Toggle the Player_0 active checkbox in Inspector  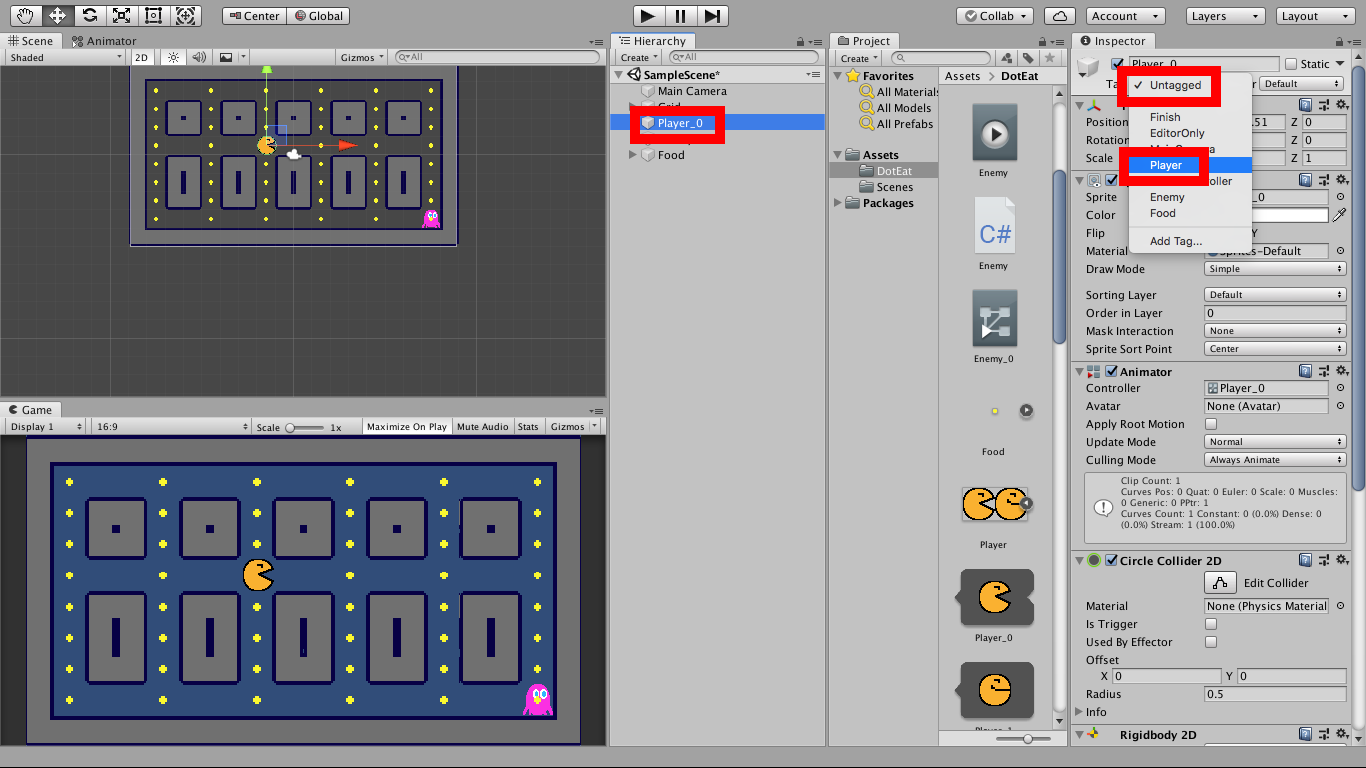(x=1117, y=64)
